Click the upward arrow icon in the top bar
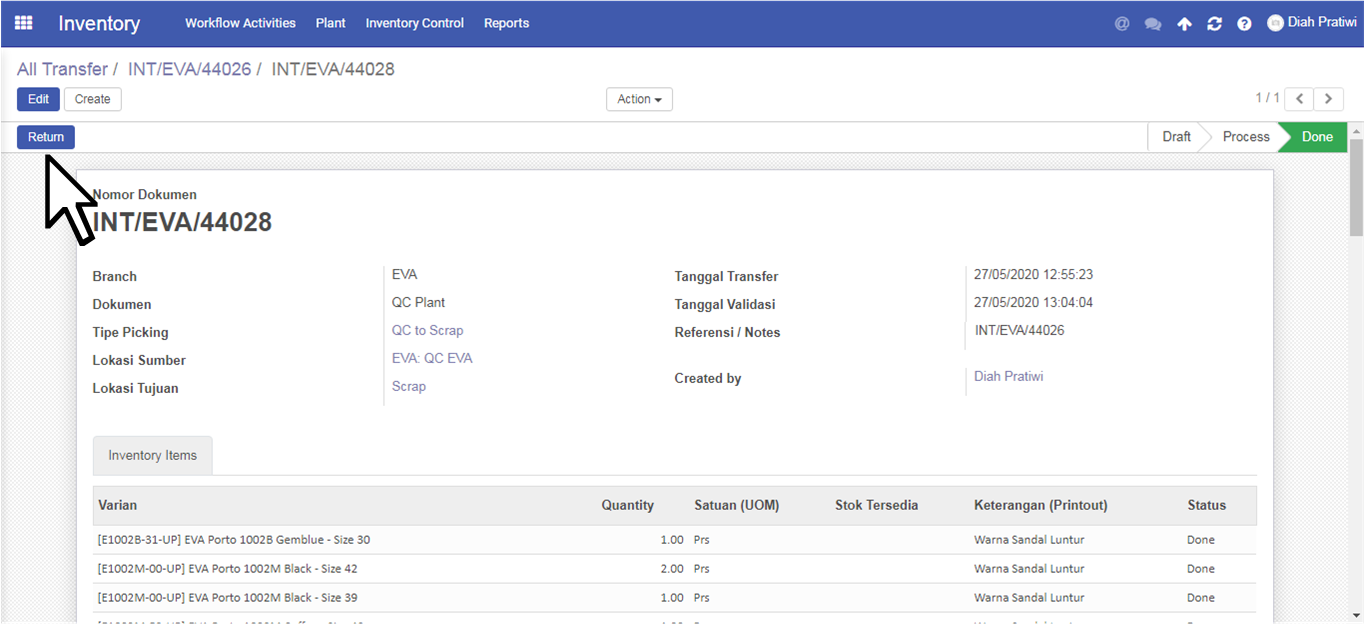 click(1184, 24)
